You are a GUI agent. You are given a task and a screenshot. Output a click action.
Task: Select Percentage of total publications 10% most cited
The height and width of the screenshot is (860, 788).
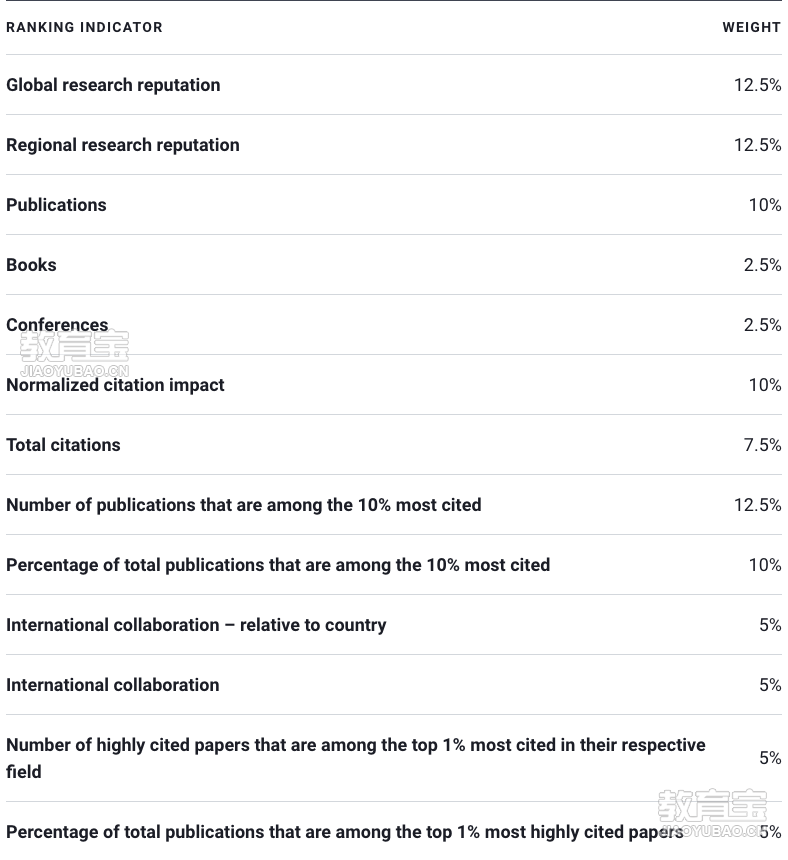(x=394, y=565)
